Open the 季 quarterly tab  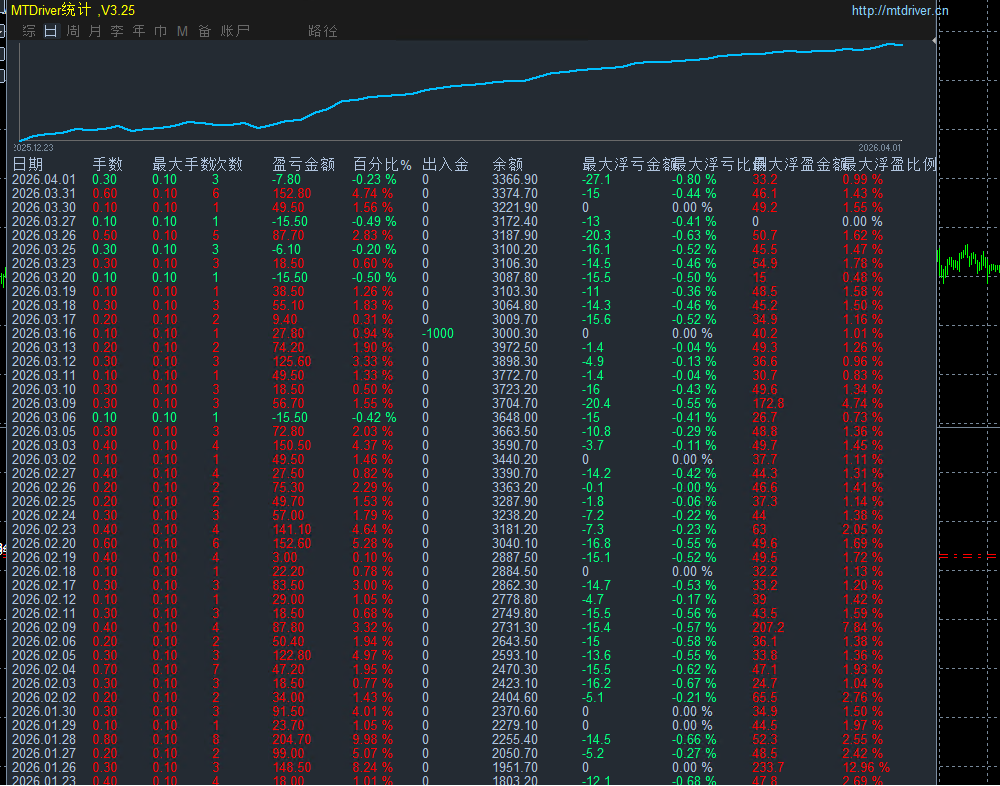click(x=117, y=31)
